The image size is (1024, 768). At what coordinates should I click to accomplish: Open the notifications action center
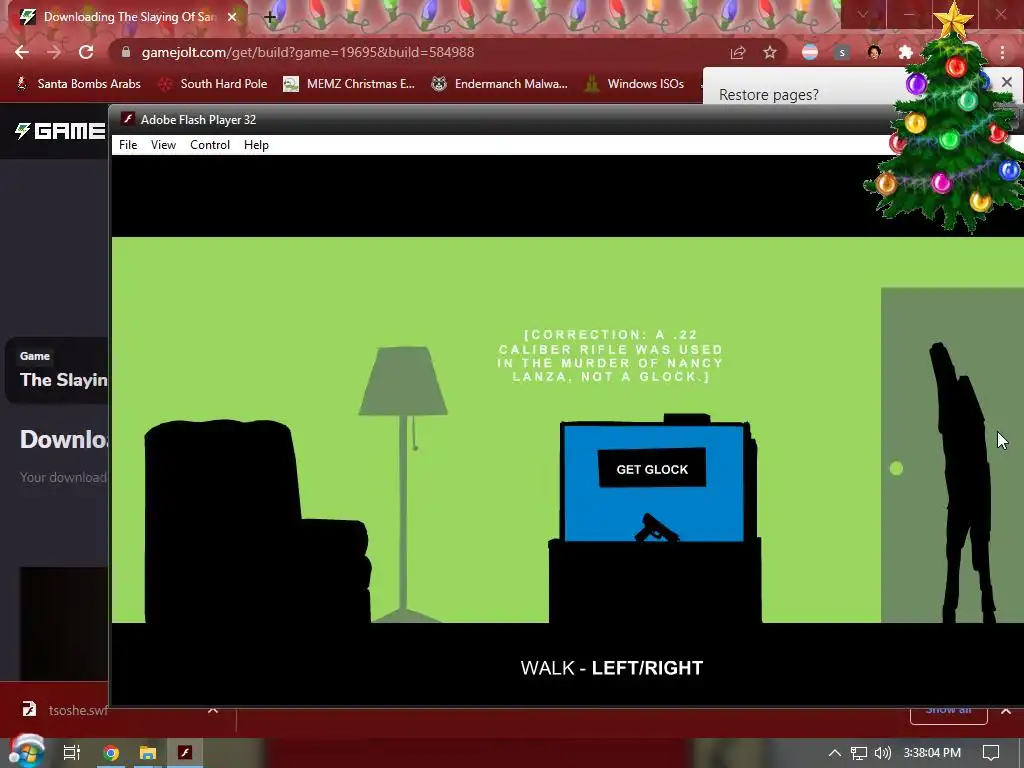(x=991, y=753)
